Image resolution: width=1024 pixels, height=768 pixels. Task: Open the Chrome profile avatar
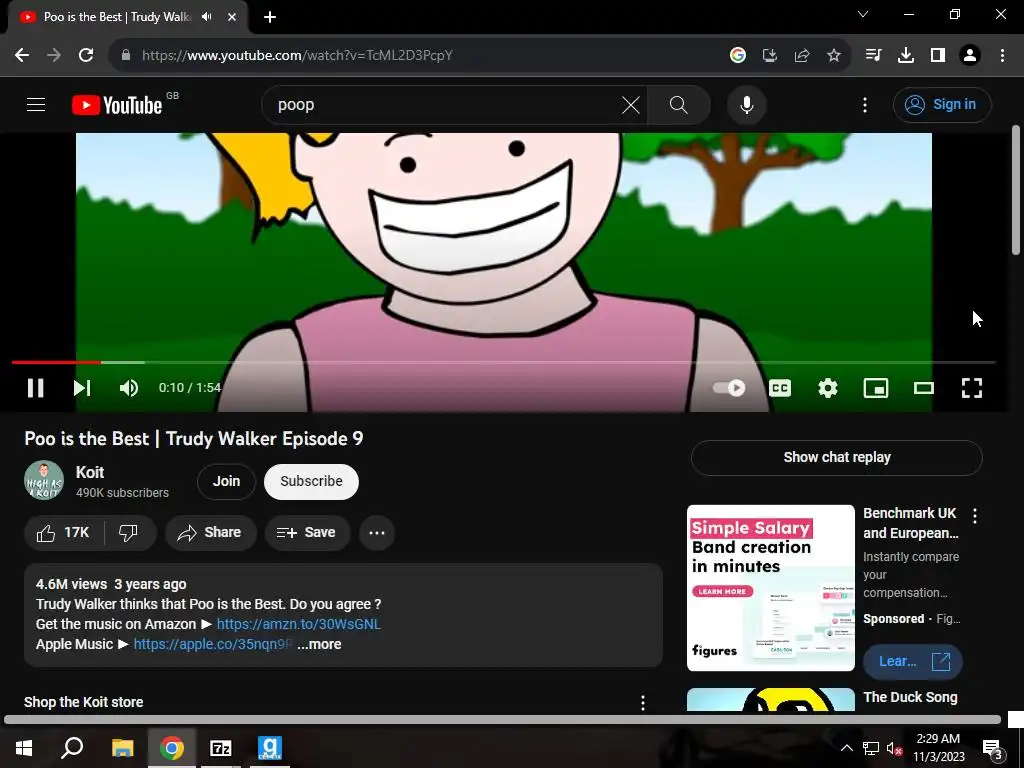[970, 56]
